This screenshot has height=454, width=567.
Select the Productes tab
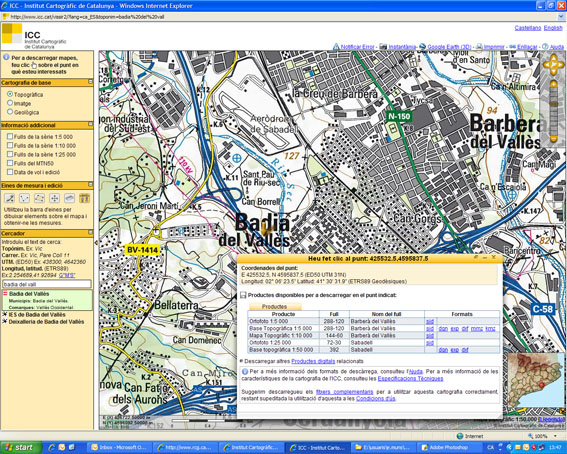click(274, 307)
